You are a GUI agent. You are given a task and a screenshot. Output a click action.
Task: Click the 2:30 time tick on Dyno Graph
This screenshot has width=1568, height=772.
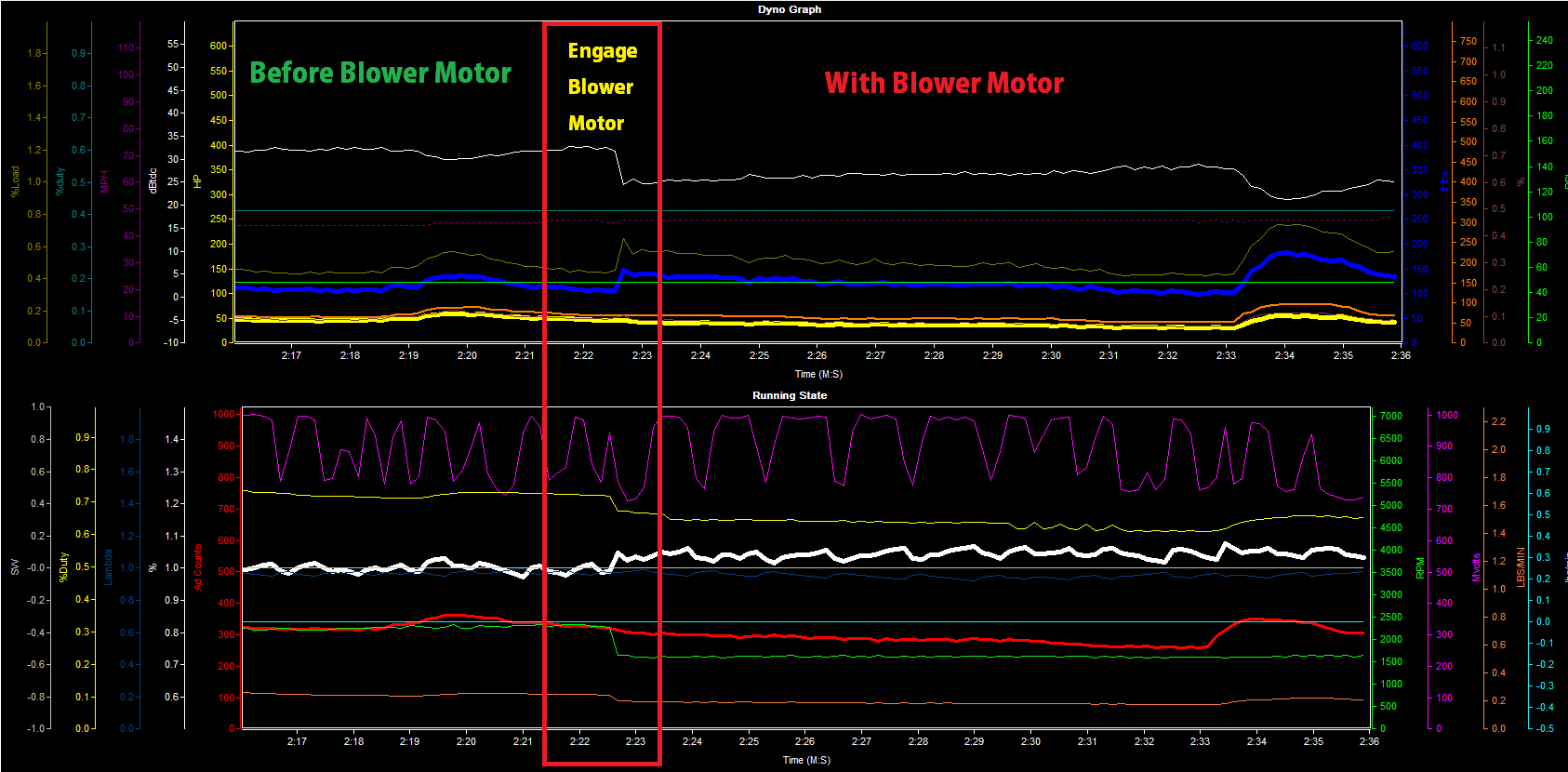(1050, 355)
